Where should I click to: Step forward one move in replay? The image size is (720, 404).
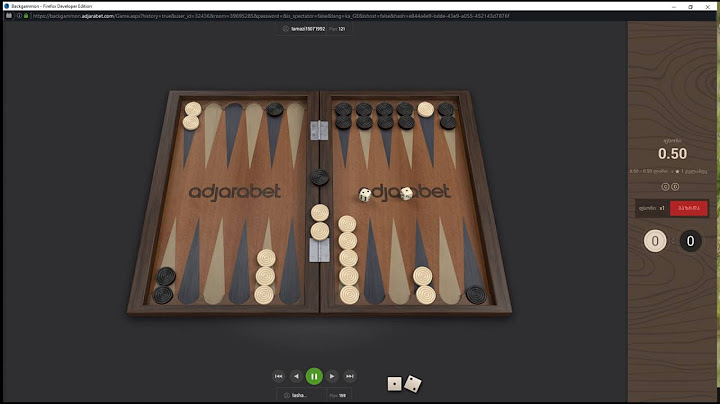332,376
